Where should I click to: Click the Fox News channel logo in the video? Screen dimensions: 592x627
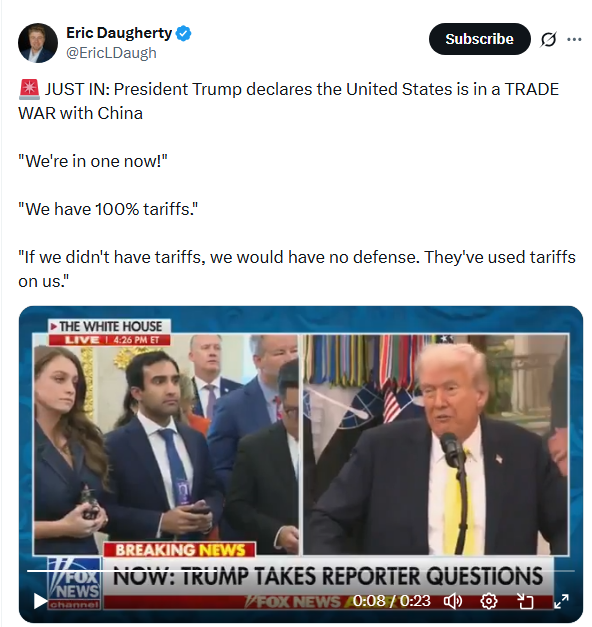coord(74,584)
